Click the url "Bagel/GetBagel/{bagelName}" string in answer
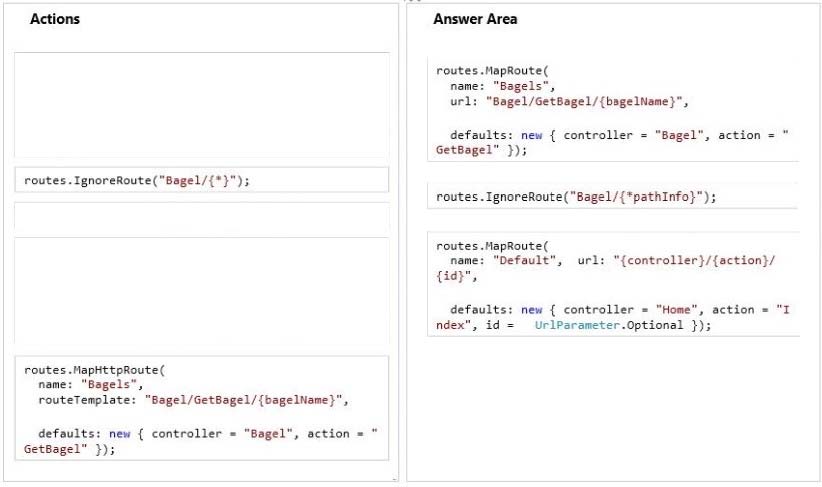This screenshot has height=487, width=822. point(587,102)
